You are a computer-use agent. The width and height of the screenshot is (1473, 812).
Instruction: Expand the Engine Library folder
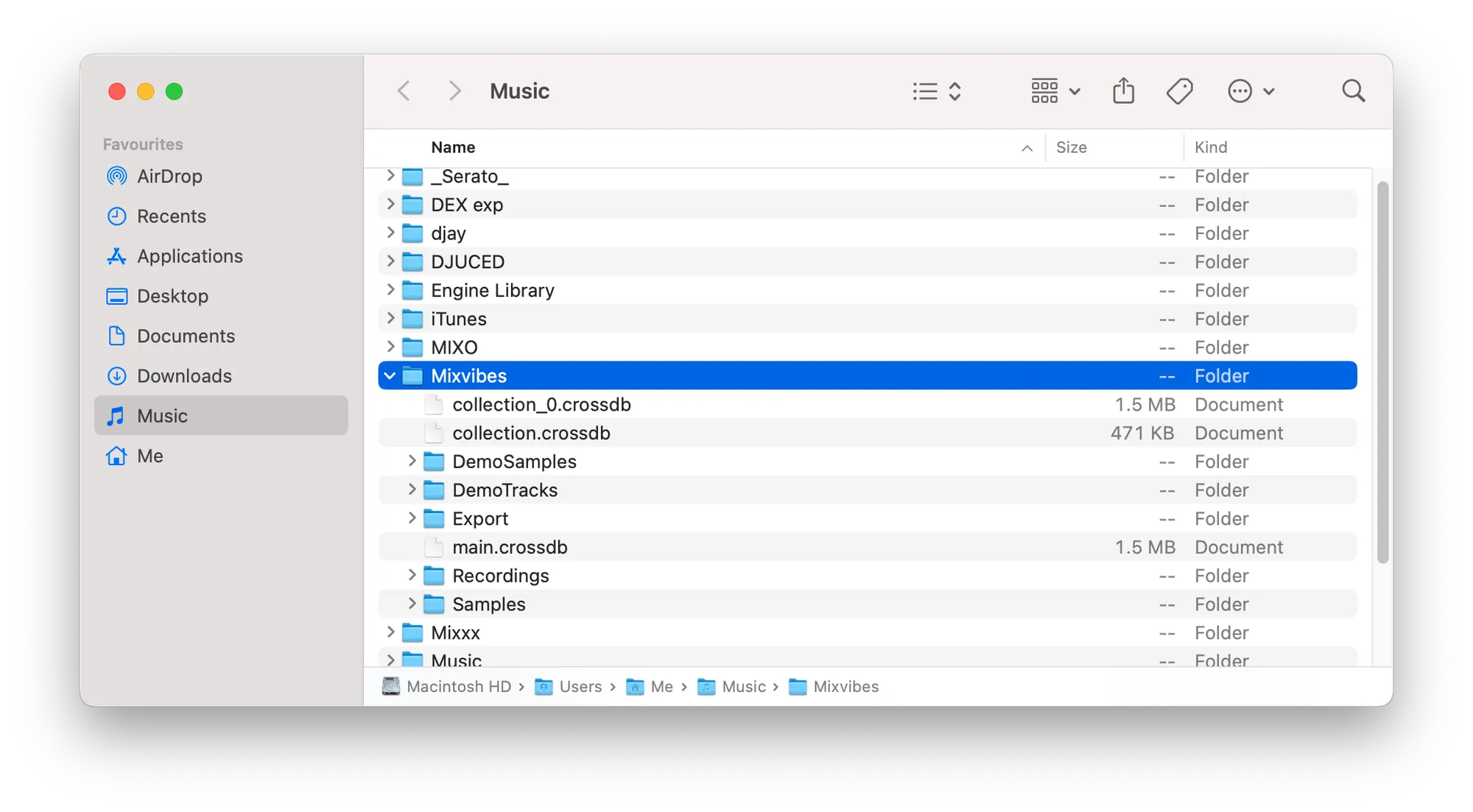(x=390, y=290)
